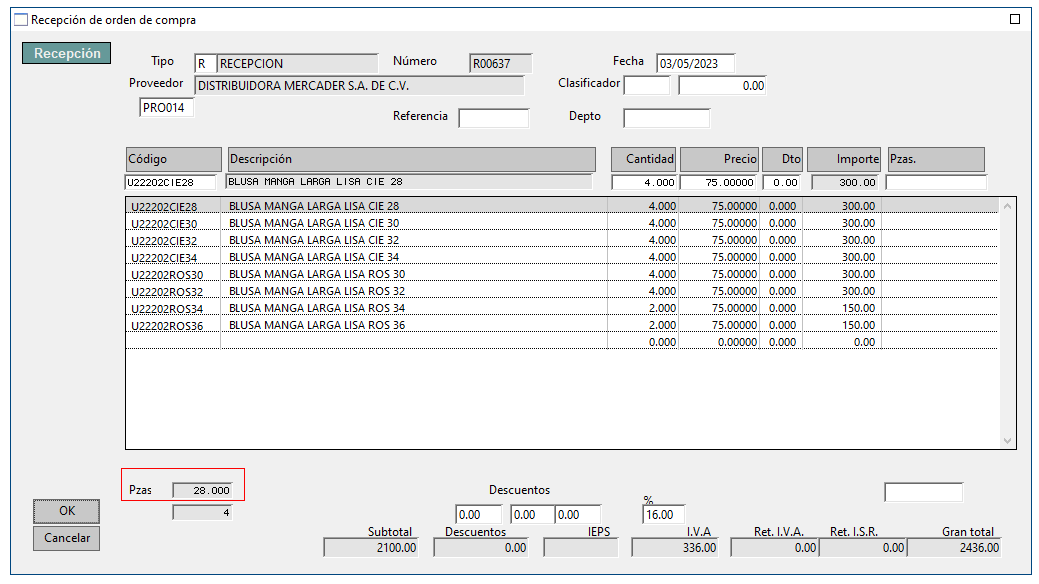Click the Ret. I.S.R. field
Screen dimensions: 1039x584
863,548
